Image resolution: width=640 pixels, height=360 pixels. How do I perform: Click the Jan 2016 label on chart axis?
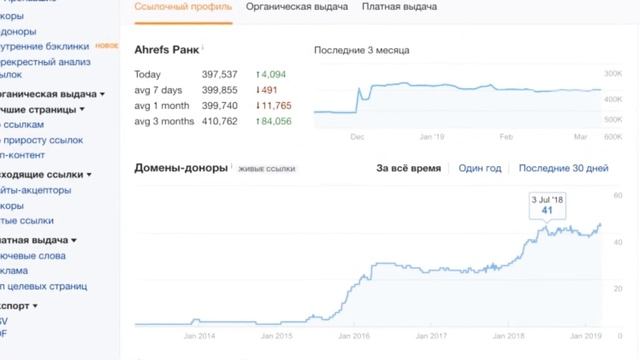(x=354, y=336)
